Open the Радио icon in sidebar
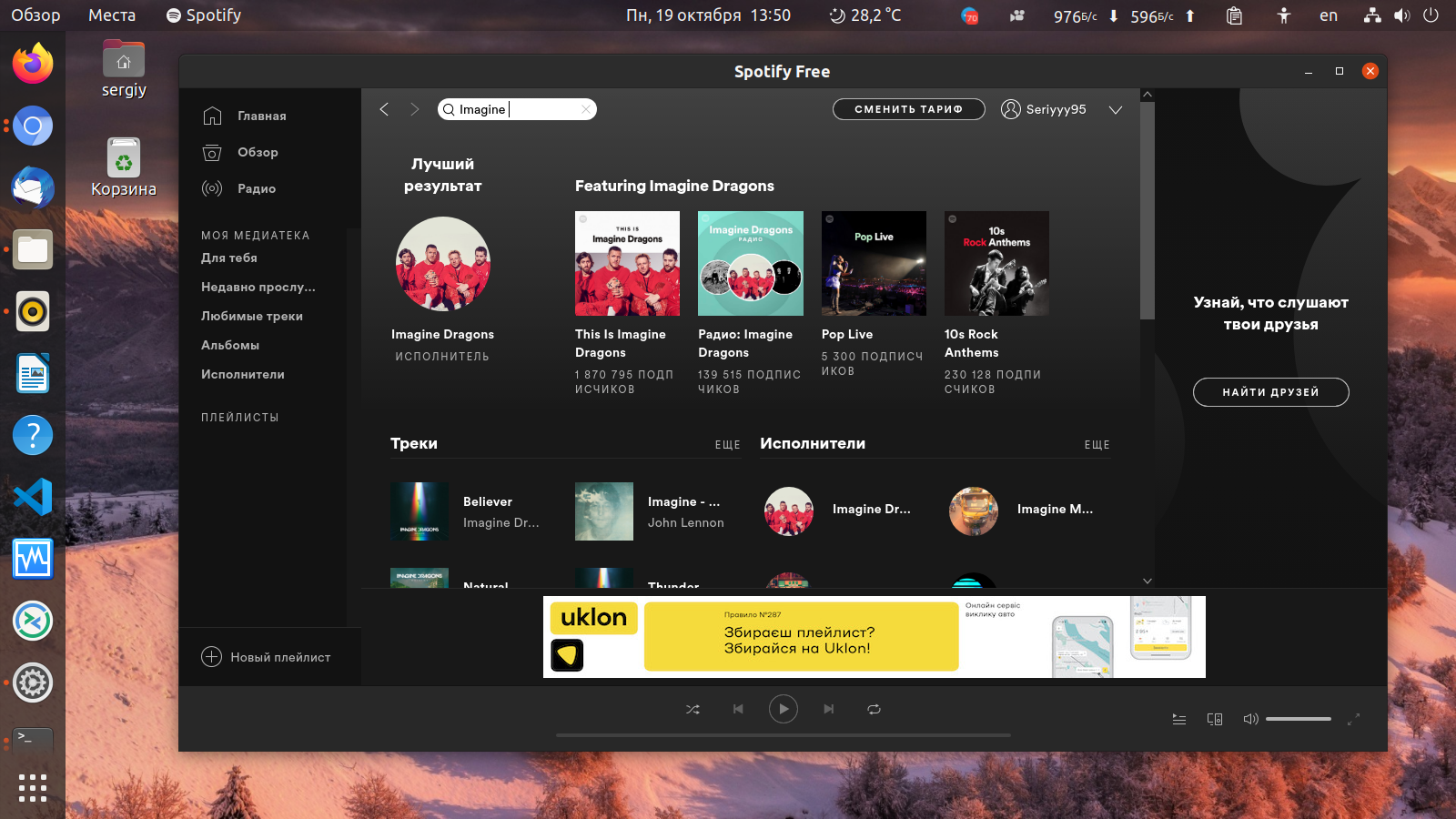 [x=212, y=188]
